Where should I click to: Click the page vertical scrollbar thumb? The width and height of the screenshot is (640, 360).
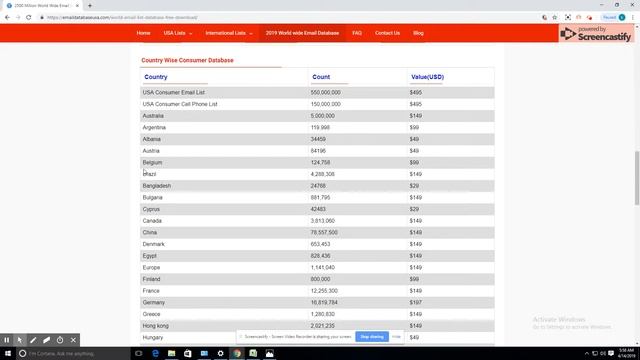(x=637, y=178)
